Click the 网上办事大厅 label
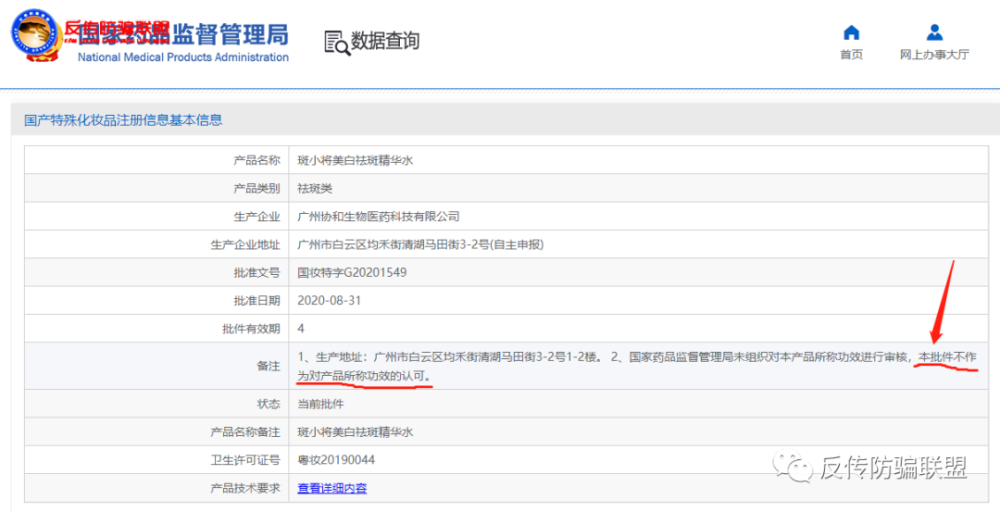 tap(934, 55)
